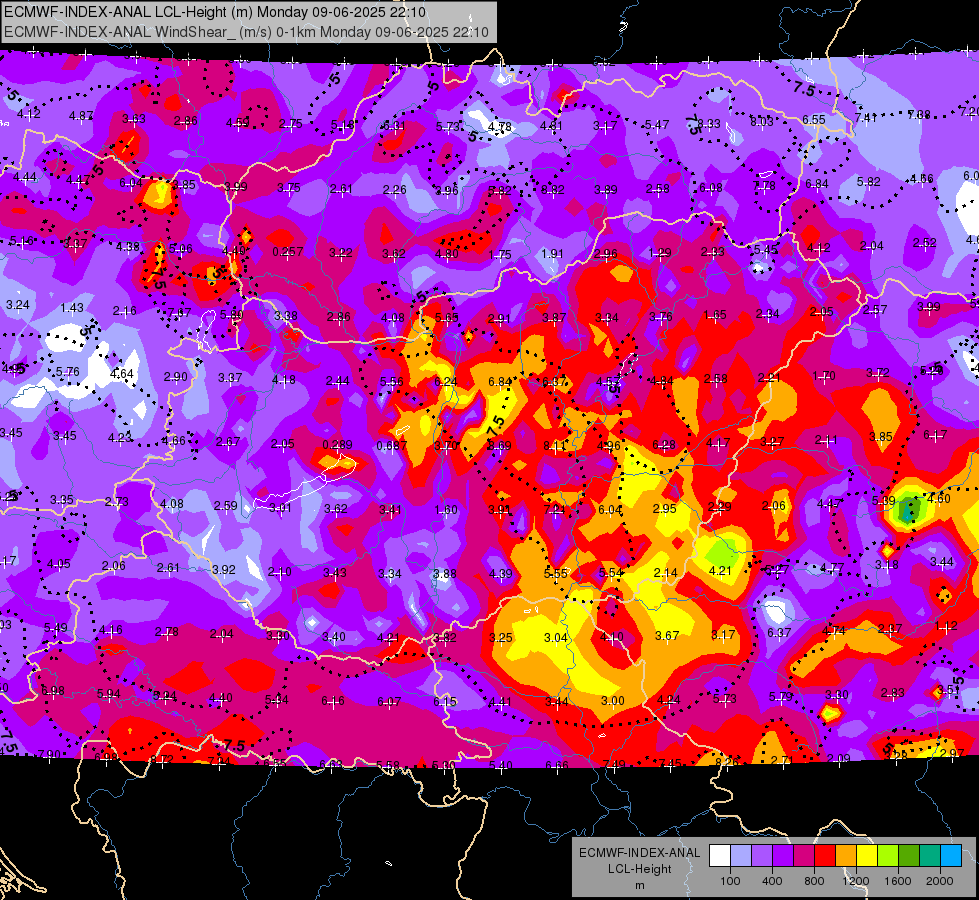Click the wind shear value '0.687'

[391, 446]
